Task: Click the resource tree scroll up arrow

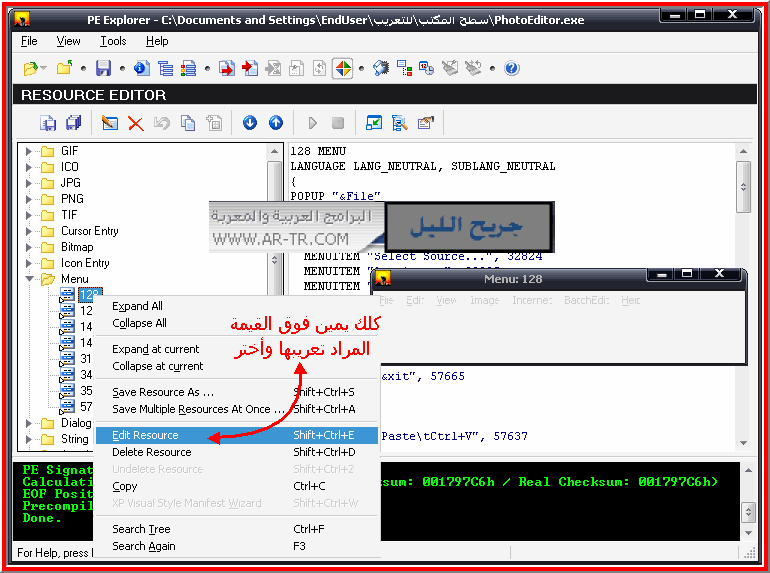Action: pos(275,151)
